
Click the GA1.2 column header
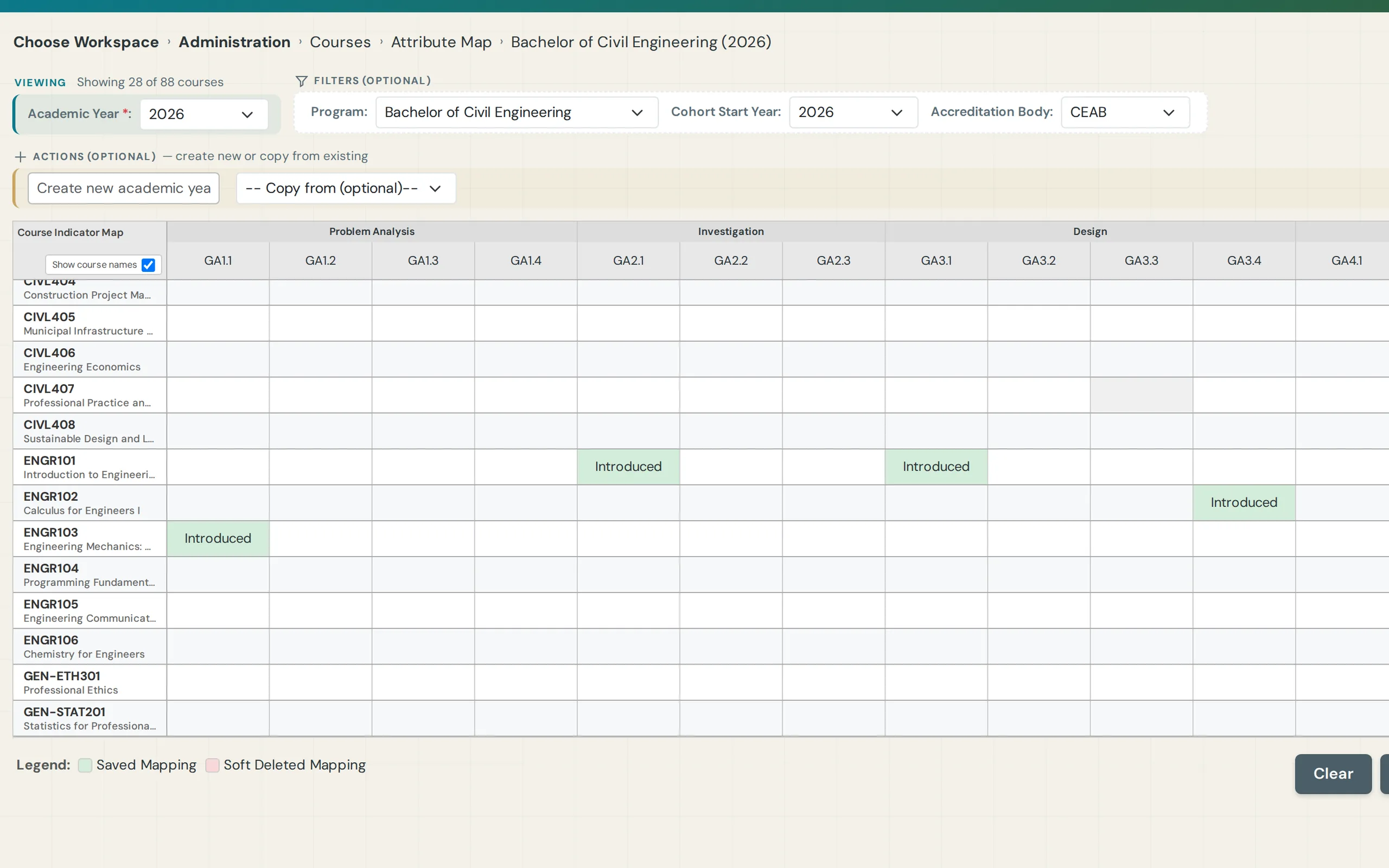(320, 260)
